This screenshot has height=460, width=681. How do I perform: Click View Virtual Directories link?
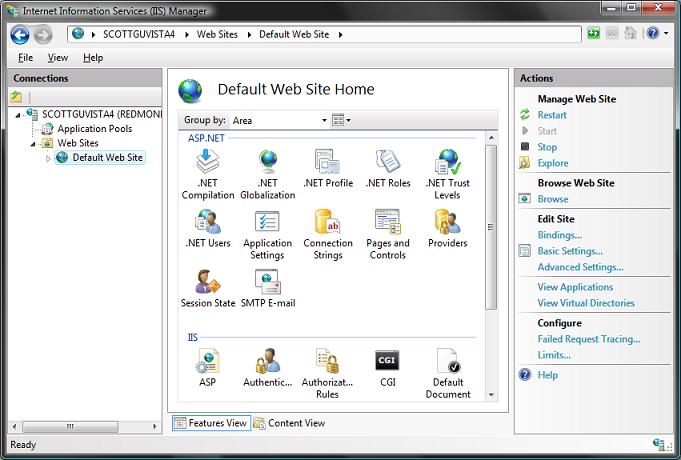[x=586, y=303]
